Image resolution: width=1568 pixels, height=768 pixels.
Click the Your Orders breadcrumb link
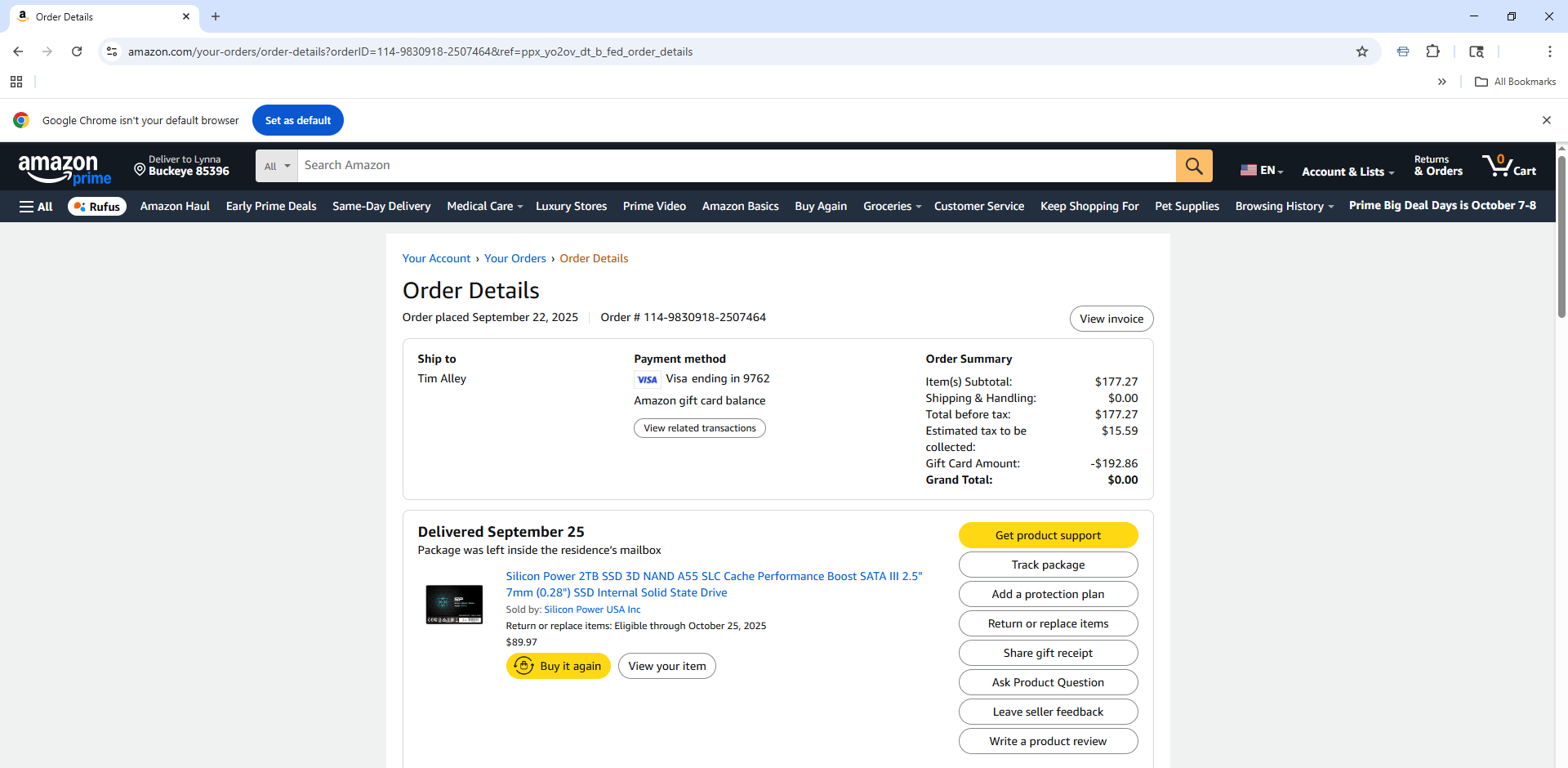click(x=514, y=258)
